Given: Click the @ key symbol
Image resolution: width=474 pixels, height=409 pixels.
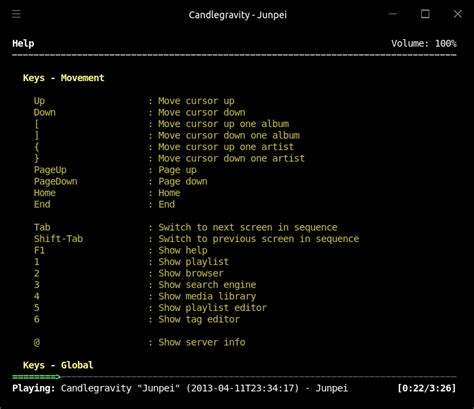Looking at the screenshot, I should point(37,342).
